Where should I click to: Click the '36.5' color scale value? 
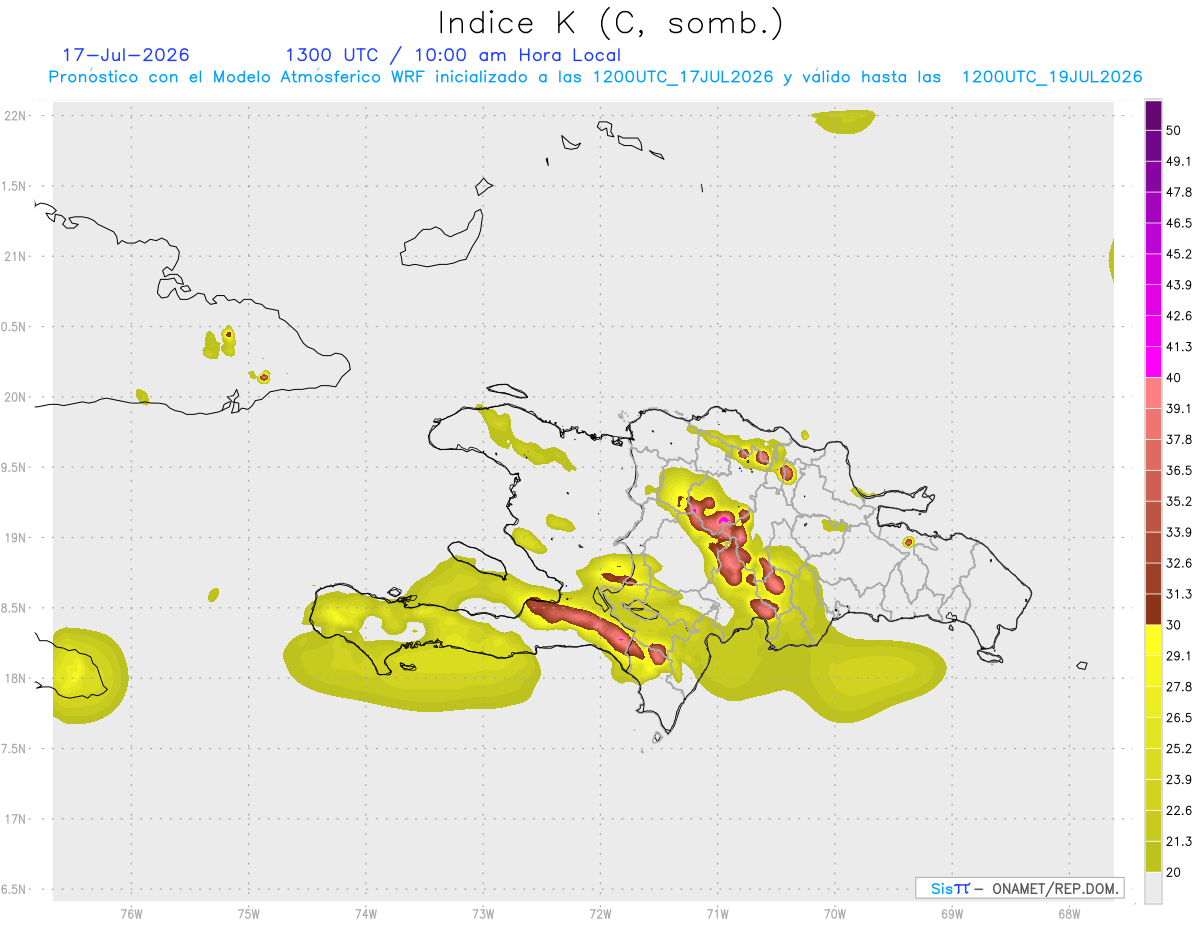[1179, 470]
